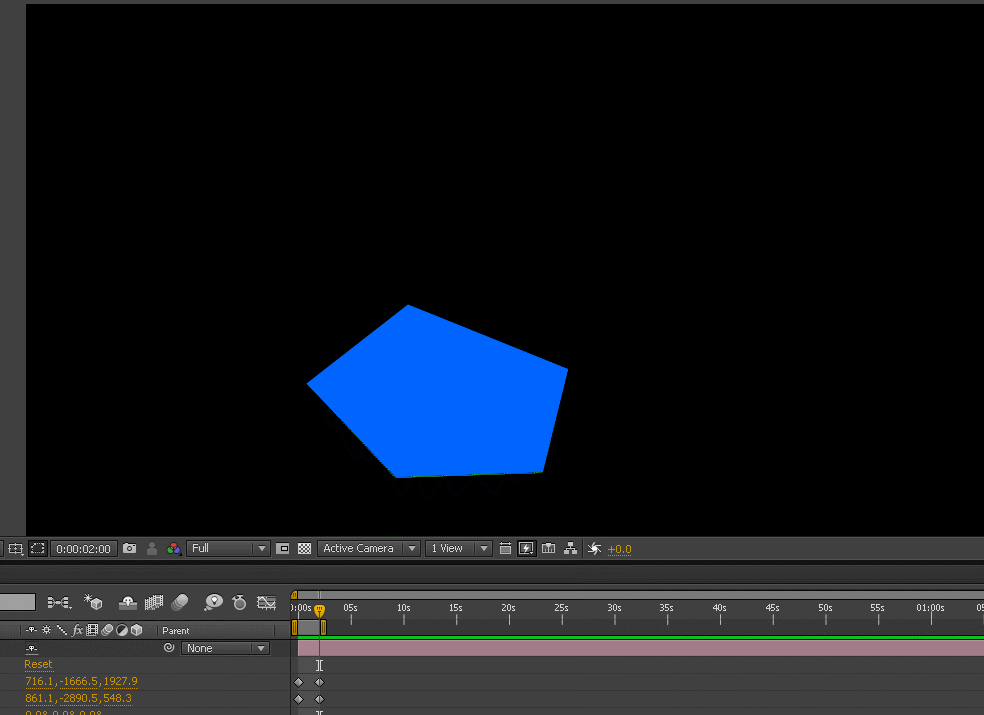Click the parent pick whip spiral
This screenshot has width=984, height=715.
(169, 647)
